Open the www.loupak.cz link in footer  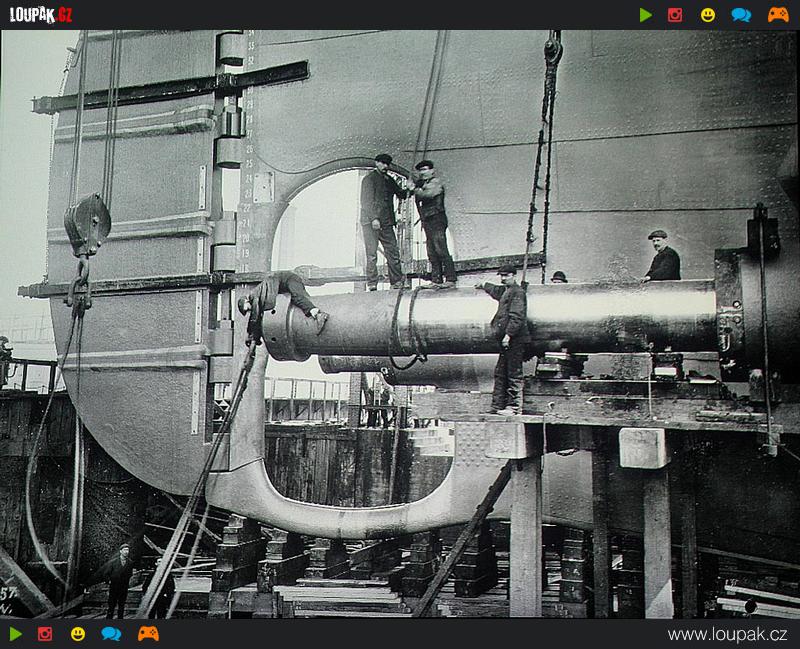pyautogui.click(x=727, y=635)
